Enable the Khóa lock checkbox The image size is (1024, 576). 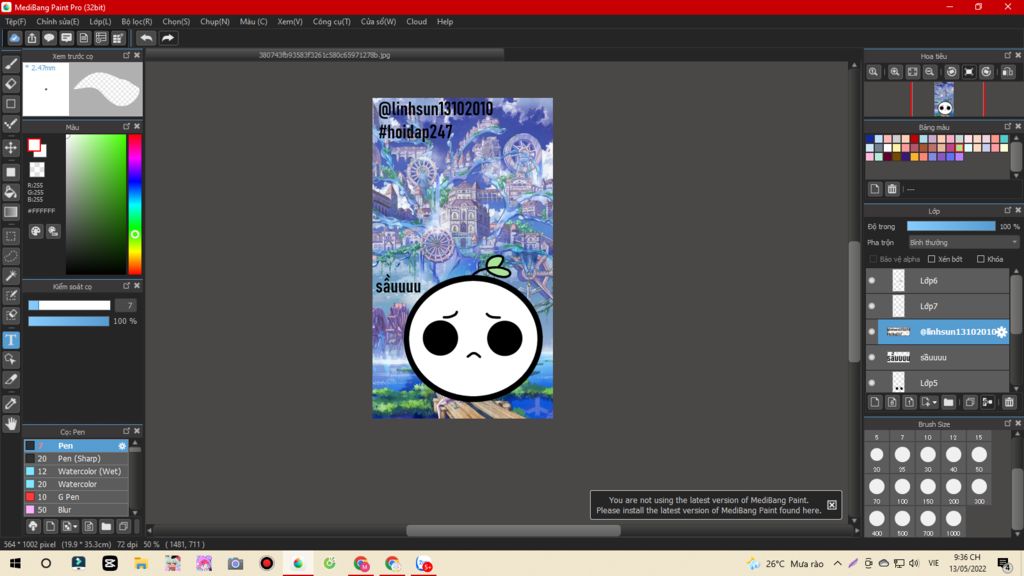981,259
